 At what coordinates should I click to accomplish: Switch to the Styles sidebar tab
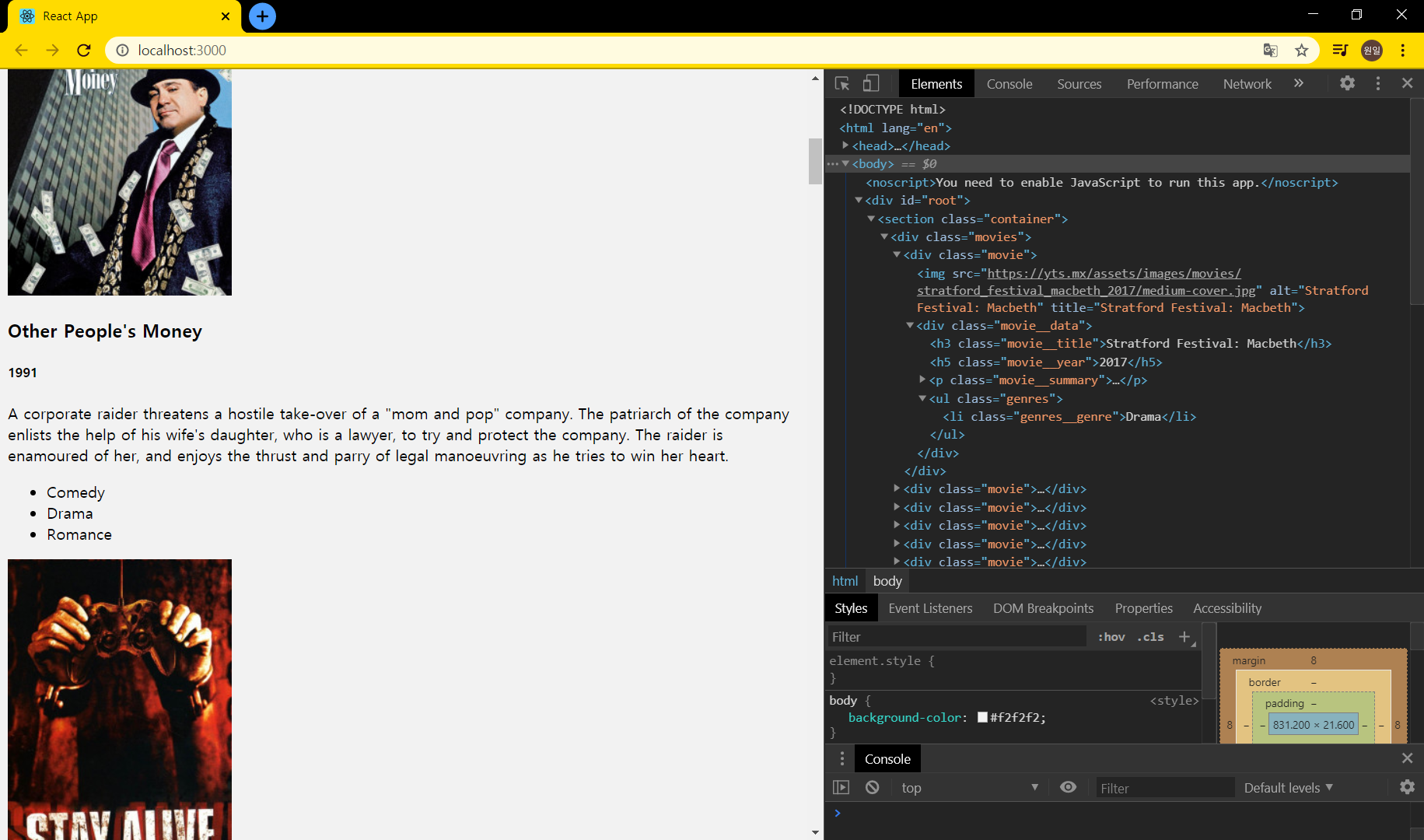pos(851,608)
